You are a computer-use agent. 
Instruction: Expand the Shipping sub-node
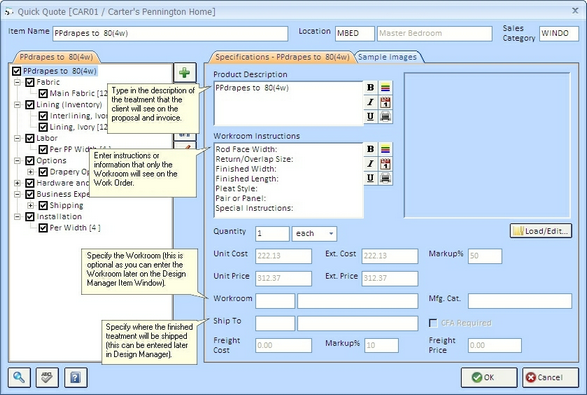31,206
